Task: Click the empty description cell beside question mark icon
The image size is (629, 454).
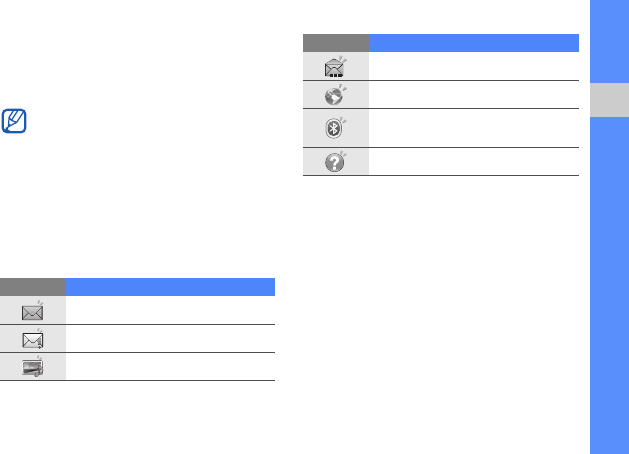Action: tap(474, 162)
